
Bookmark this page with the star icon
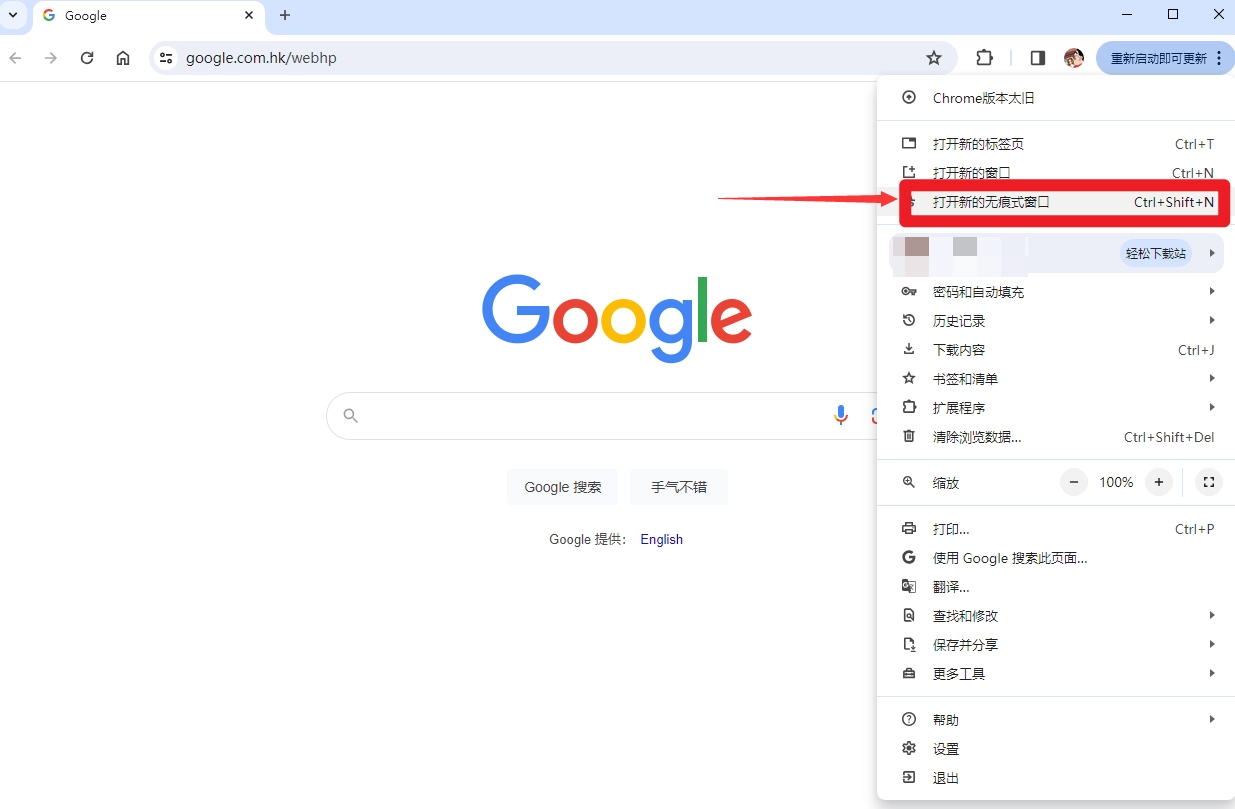934,58
